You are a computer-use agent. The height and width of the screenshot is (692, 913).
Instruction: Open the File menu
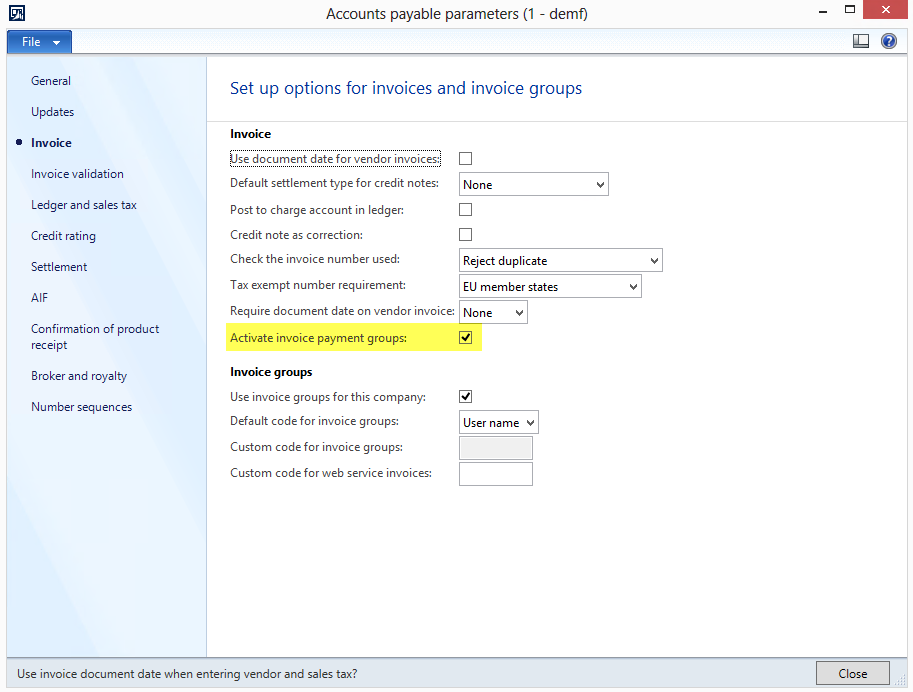(39, 42)
